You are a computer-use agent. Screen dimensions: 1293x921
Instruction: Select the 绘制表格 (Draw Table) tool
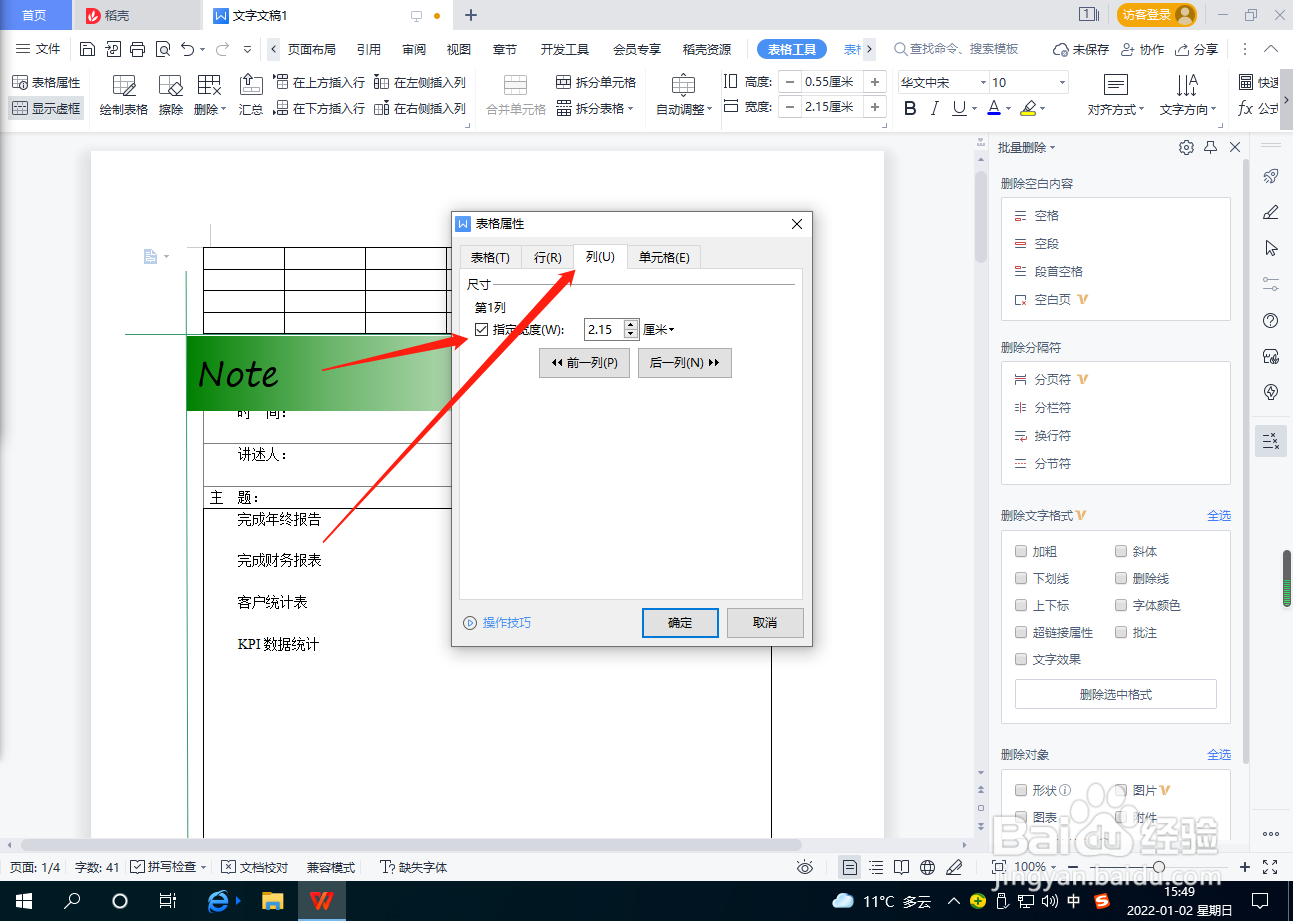pos(122,95)
